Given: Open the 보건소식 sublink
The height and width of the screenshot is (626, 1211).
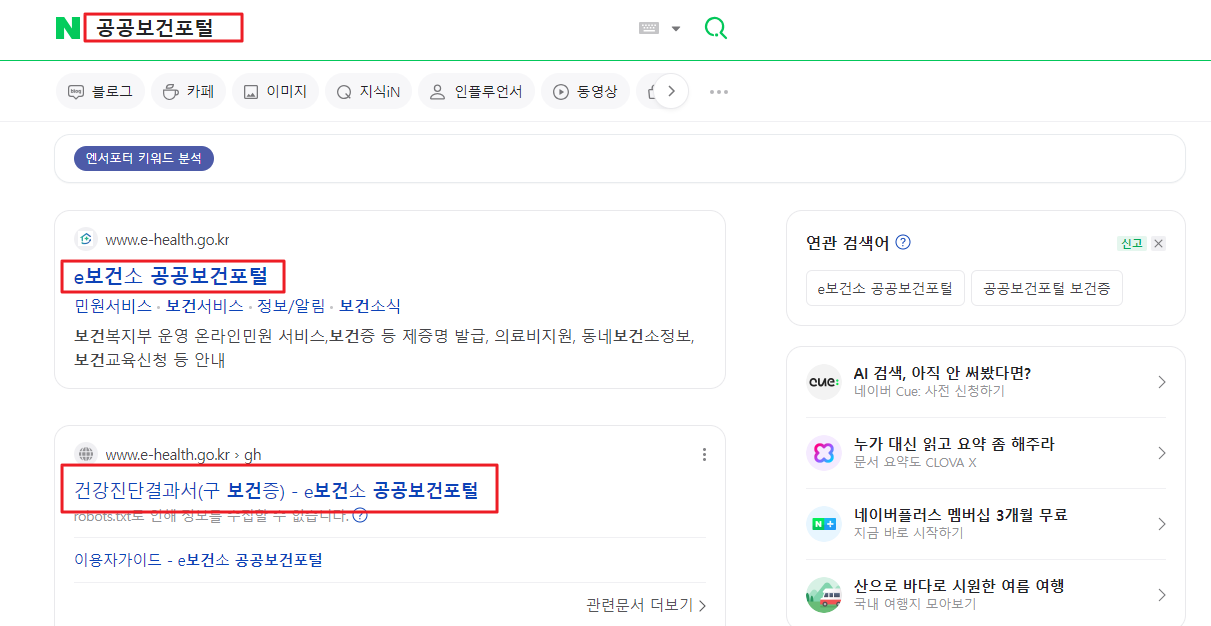Looking at the screenshot, I should pos(370,306).
